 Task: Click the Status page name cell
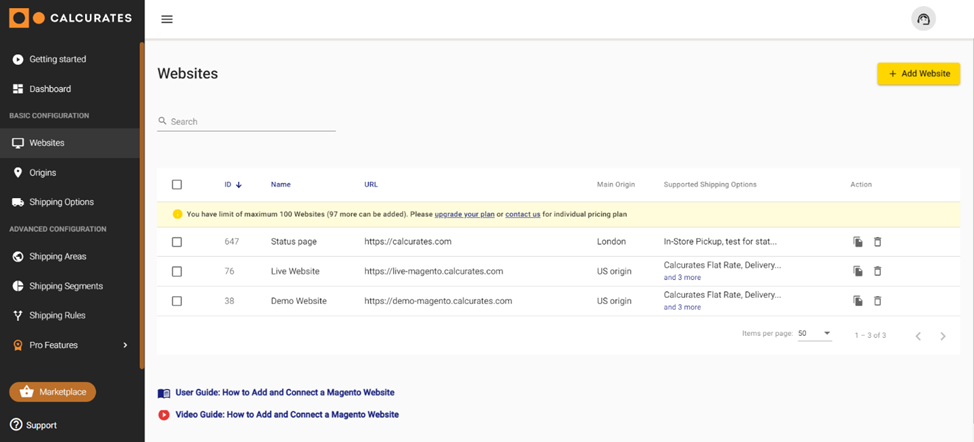coord(294,241)
